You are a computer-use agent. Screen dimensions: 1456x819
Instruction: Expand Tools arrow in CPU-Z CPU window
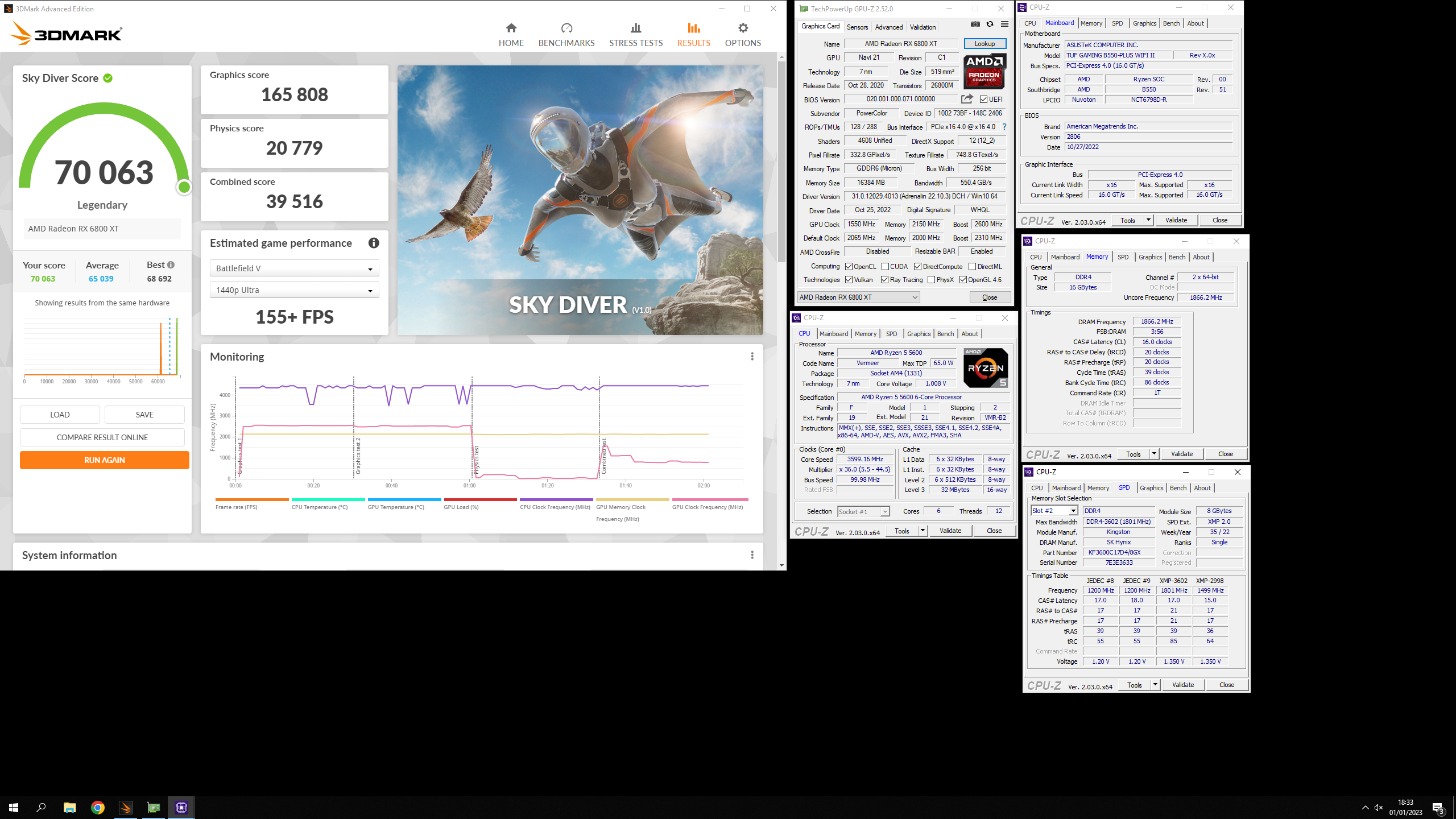point(923,531)
